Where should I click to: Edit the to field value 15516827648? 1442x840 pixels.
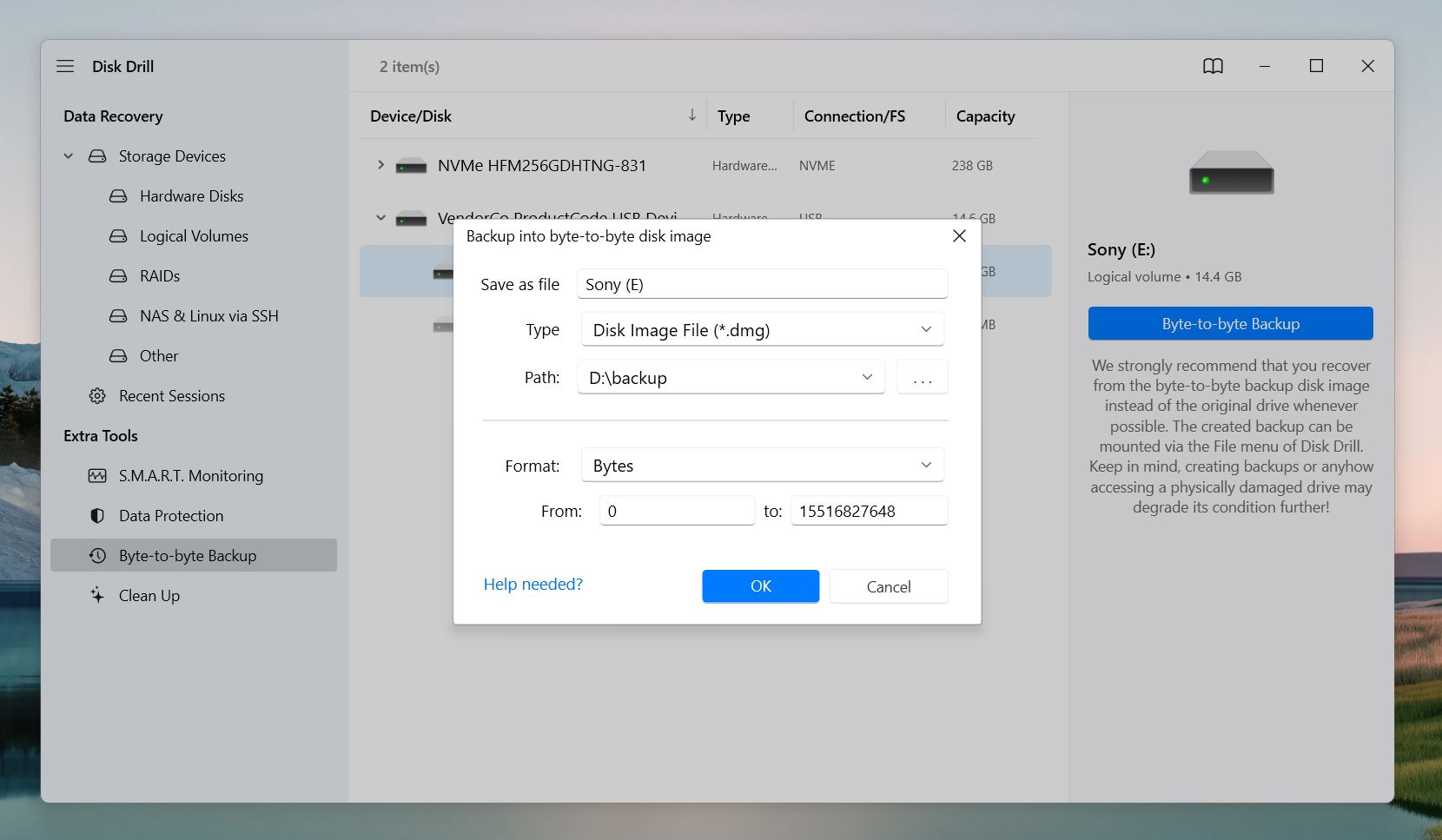[x=869, y=511]
